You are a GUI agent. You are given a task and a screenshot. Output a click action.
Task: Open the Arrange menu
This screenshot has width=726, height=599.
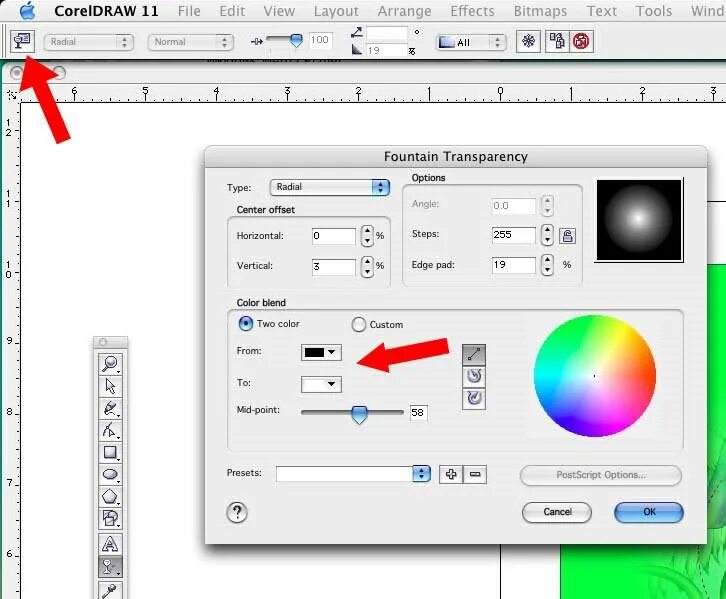(404, 11)
